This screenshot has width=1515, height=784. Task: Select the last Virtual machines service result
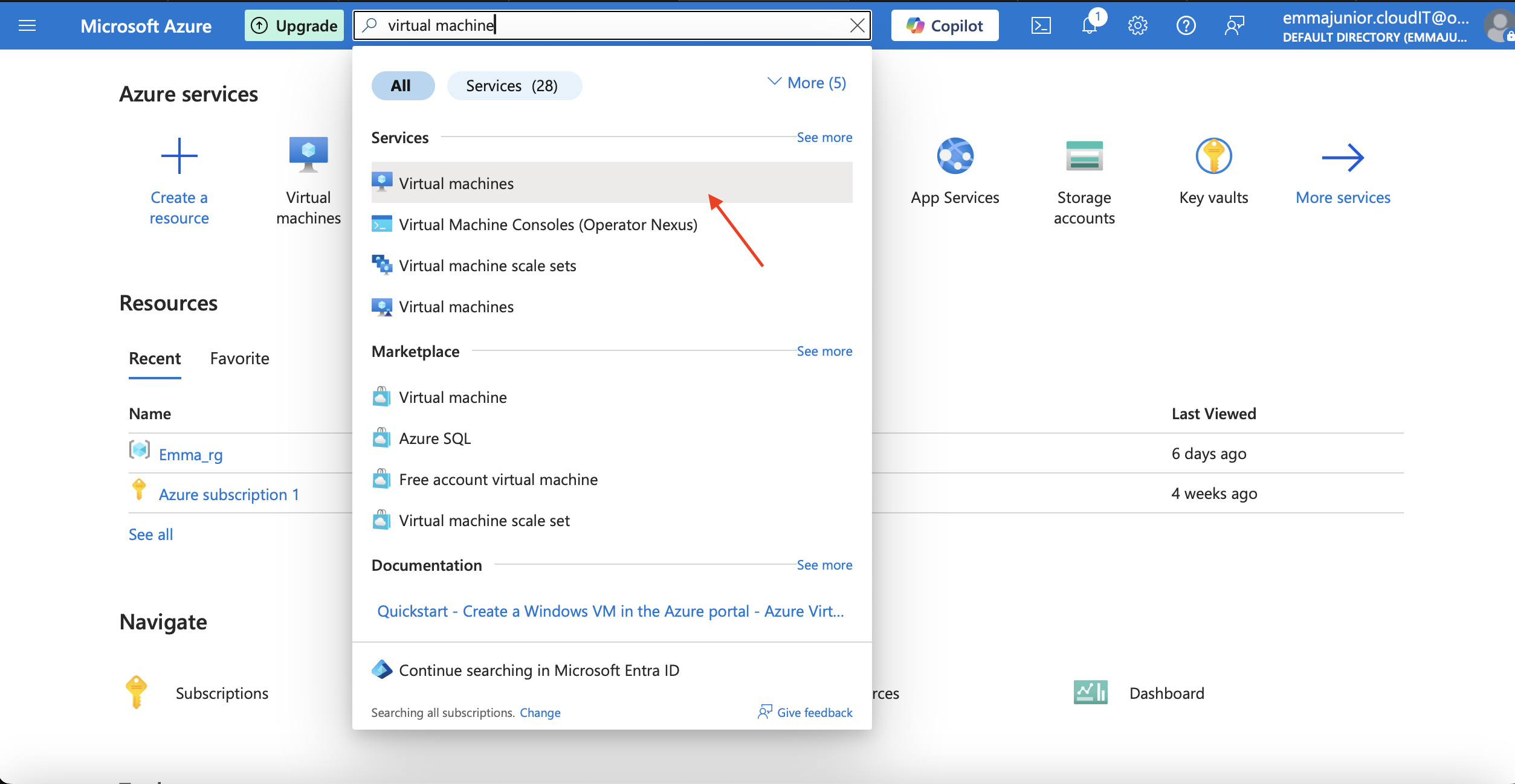[x=612, y=306]
